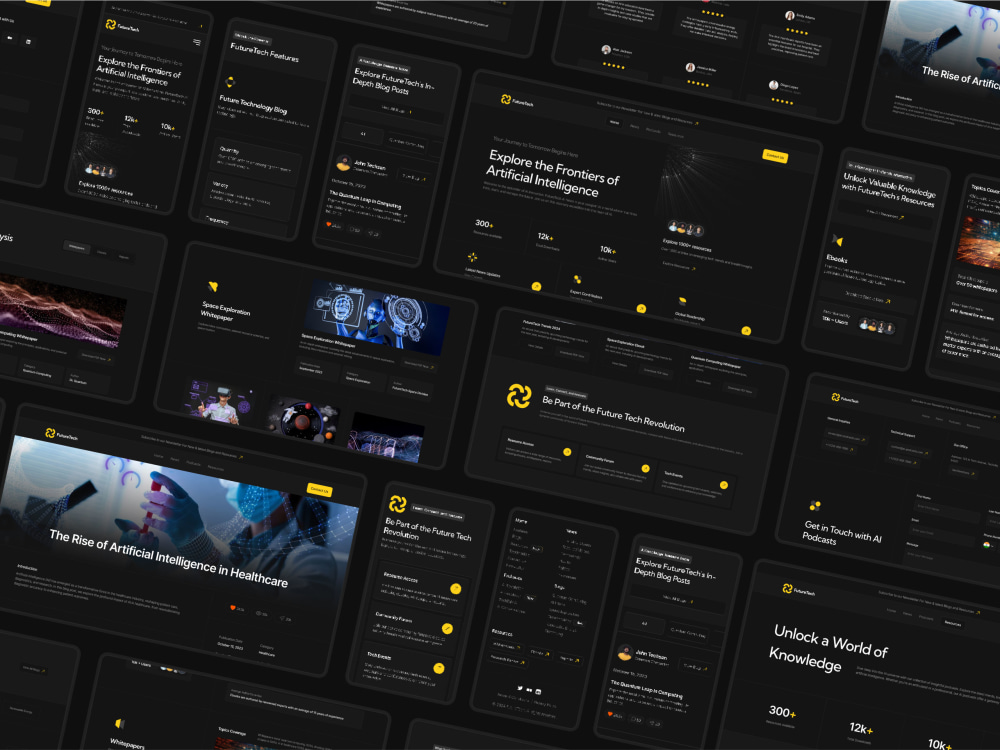1000x750 pixels.
Task: Select Resources tab on Unlock Knowledge page
Action: (x=953, y=624)
